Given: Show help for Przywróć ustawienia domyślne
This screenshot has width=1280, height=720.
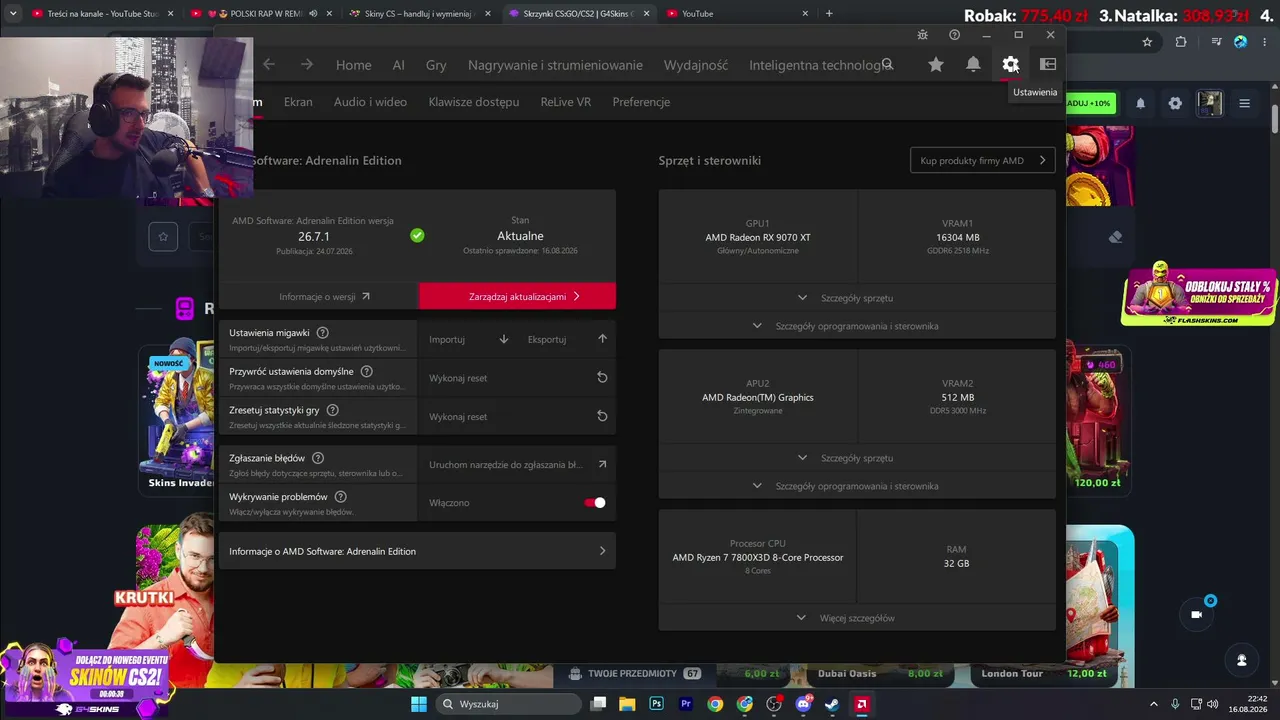Looking at the screenshot, I should [x=367, y=371].
